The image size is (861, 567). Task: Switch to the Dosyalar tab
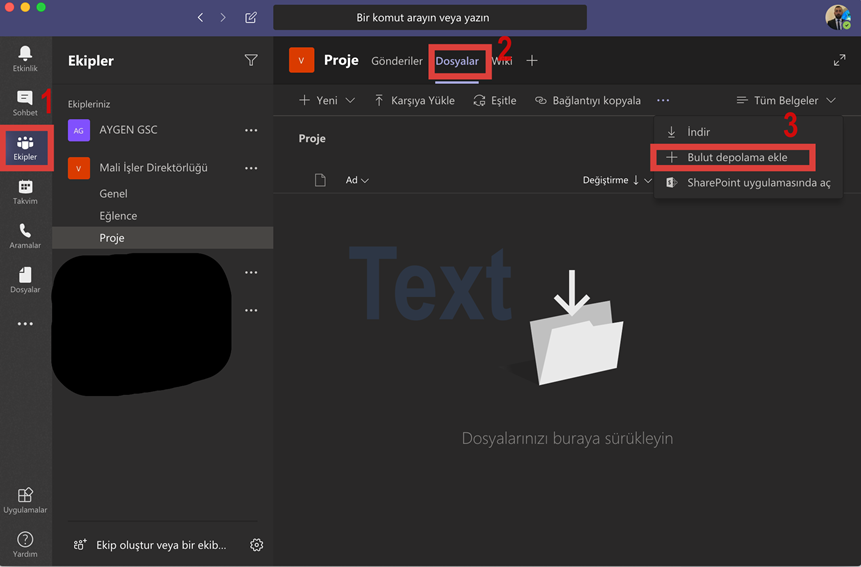[x=457, y=61]
